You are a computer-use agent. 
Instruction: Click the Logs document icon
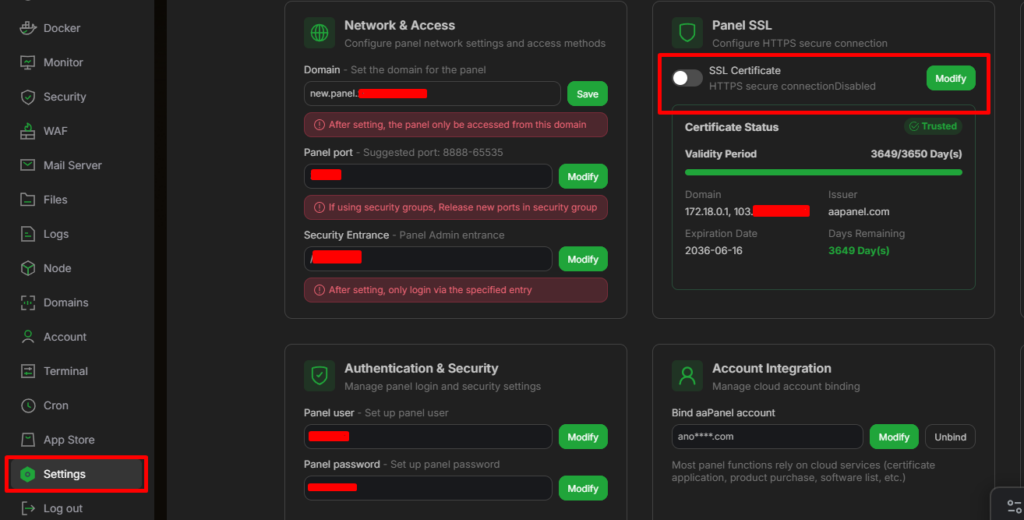(27, 234)
